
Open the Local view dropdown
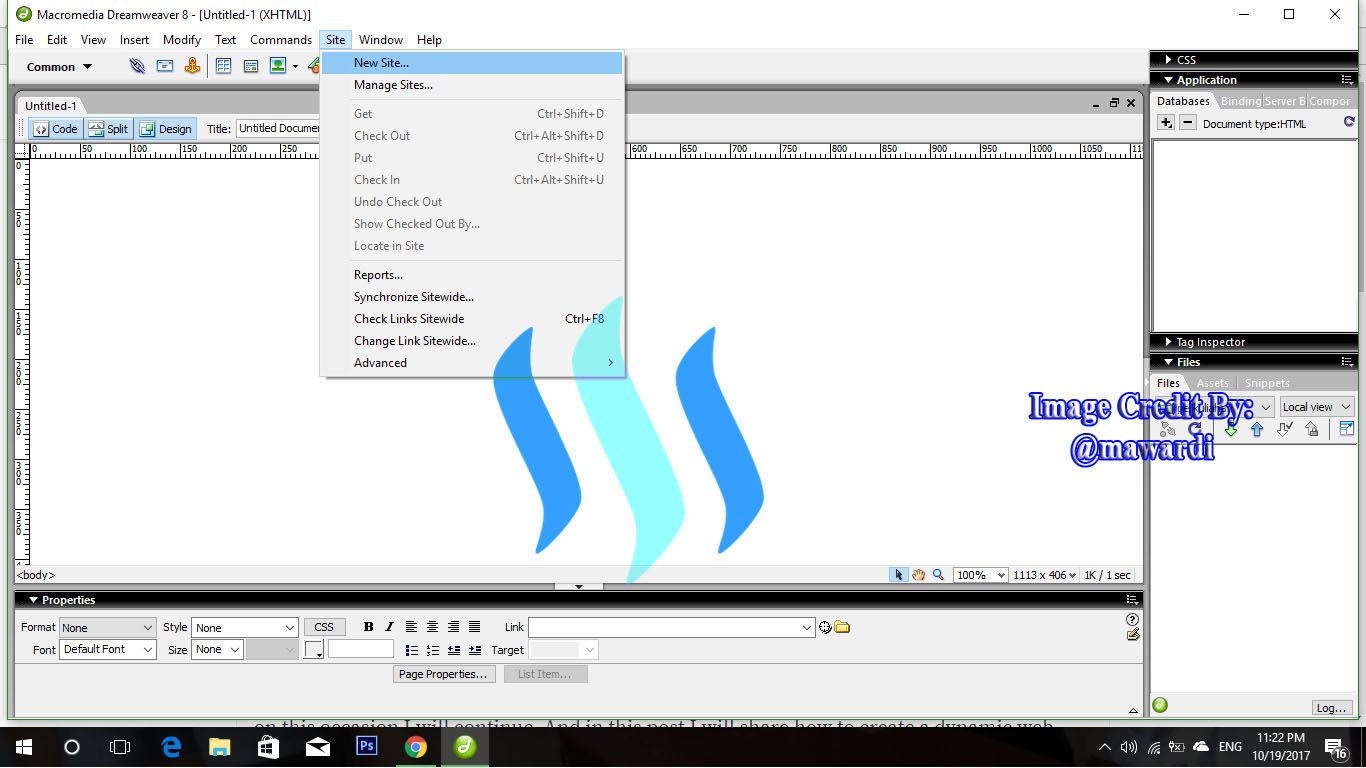coord(1317,407)
